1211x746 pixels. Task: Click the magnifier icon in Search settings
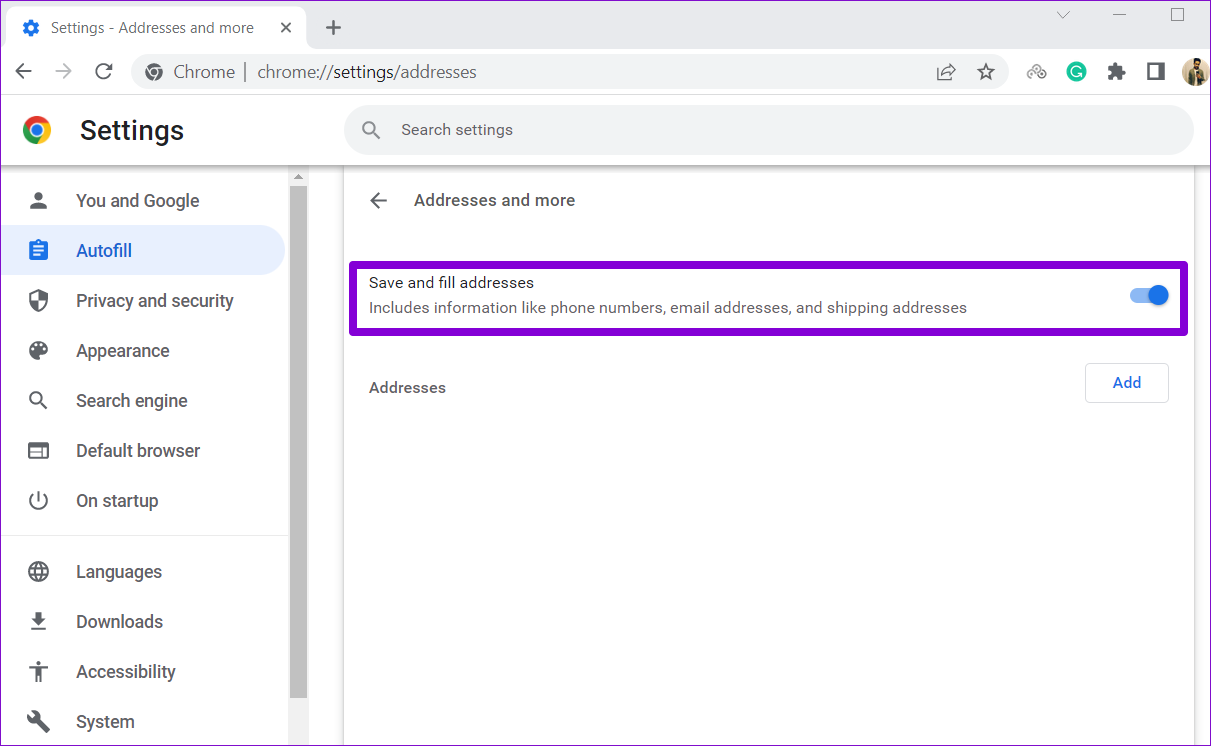[x=371, y=130]
